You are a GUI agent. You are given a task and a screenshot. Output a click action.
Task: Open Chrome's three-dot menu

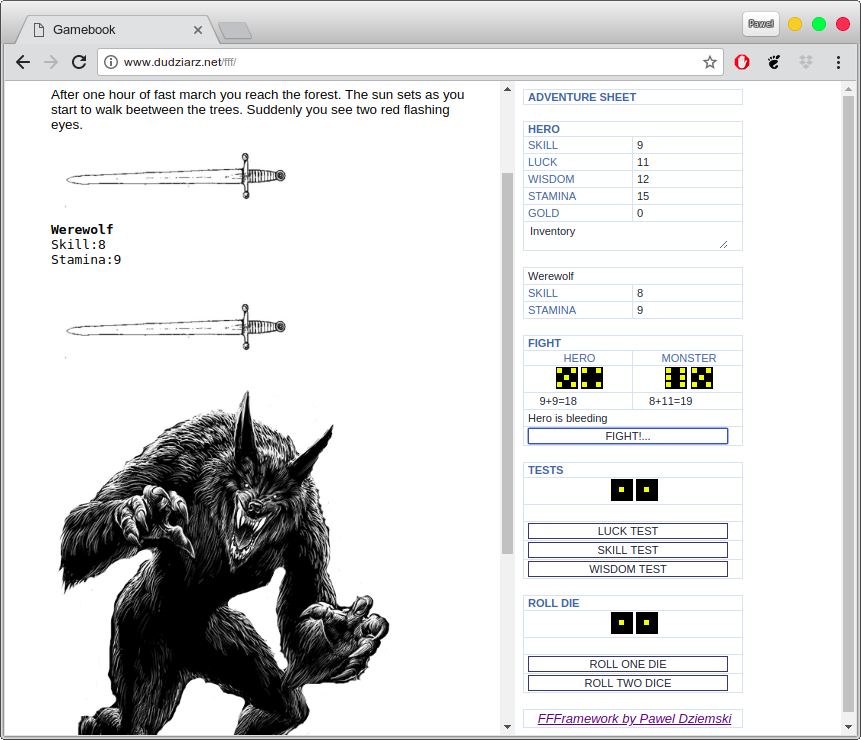[839, 62]
